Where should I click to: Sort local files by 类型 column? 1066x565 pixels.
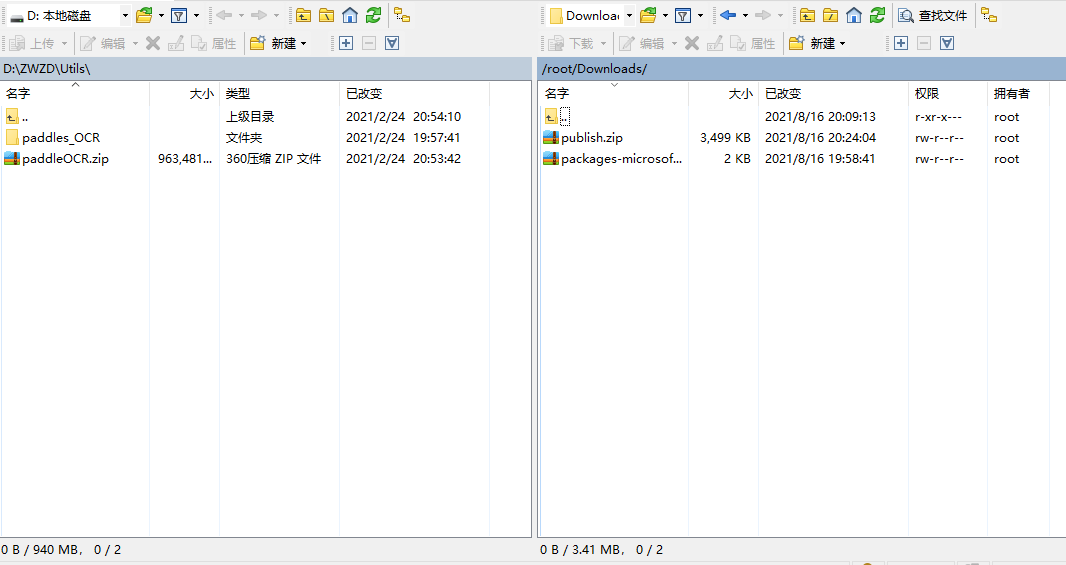pyautogui.click(x=279, y=93)
